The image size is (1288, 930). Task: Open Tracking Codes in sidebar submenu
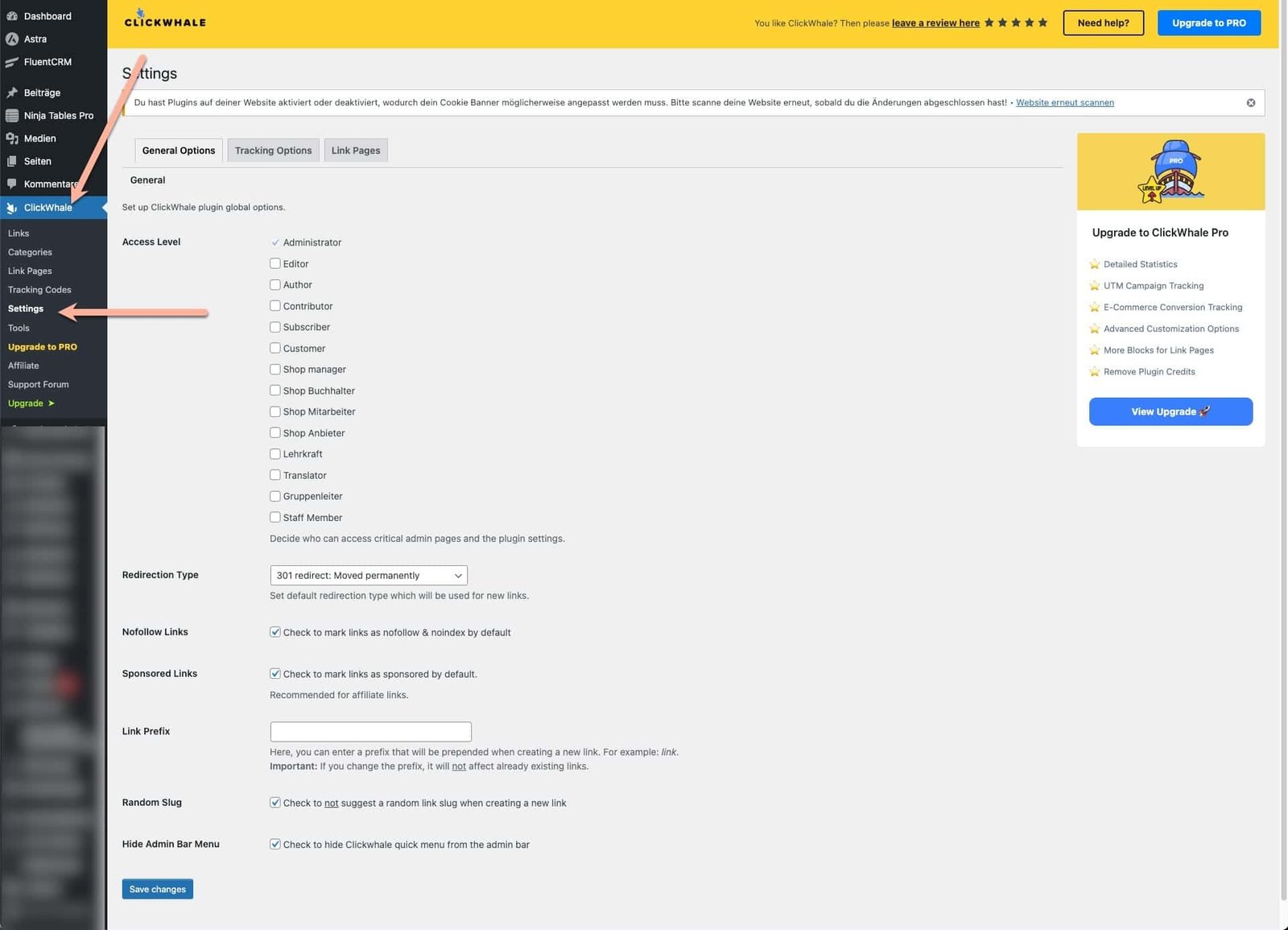coord(39,290)
